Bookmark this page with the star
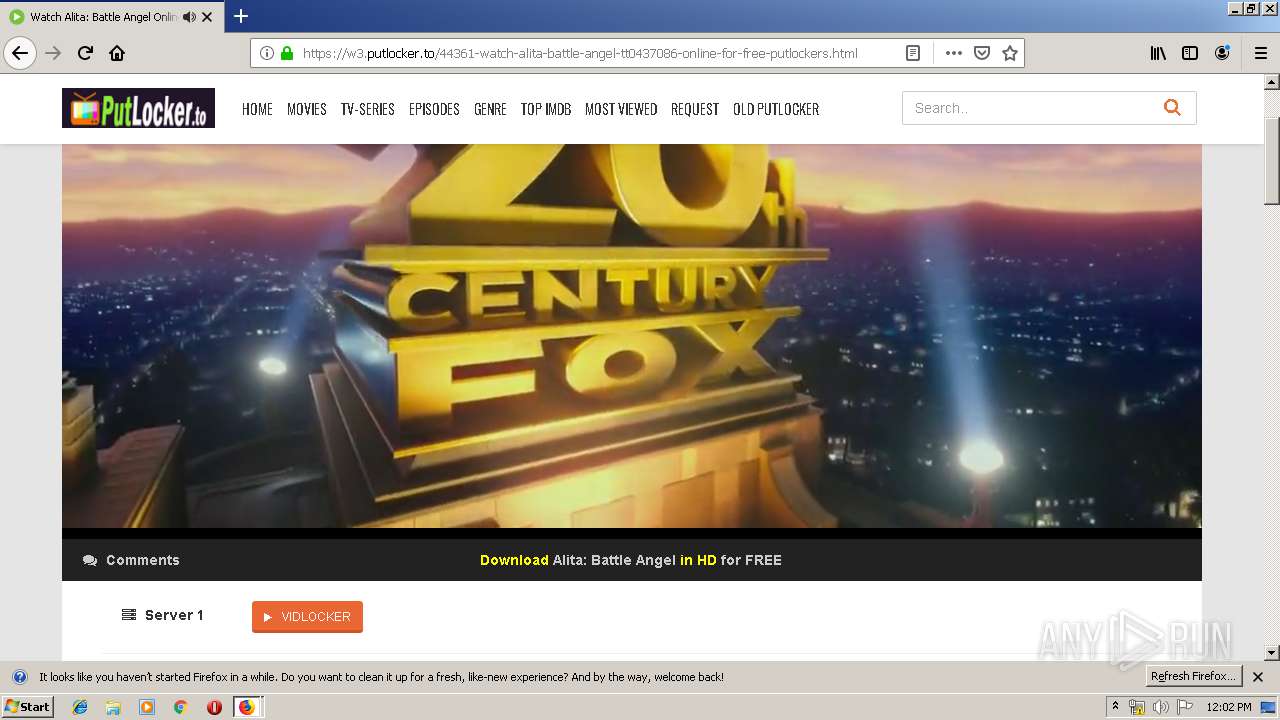 coord(1010,53)
